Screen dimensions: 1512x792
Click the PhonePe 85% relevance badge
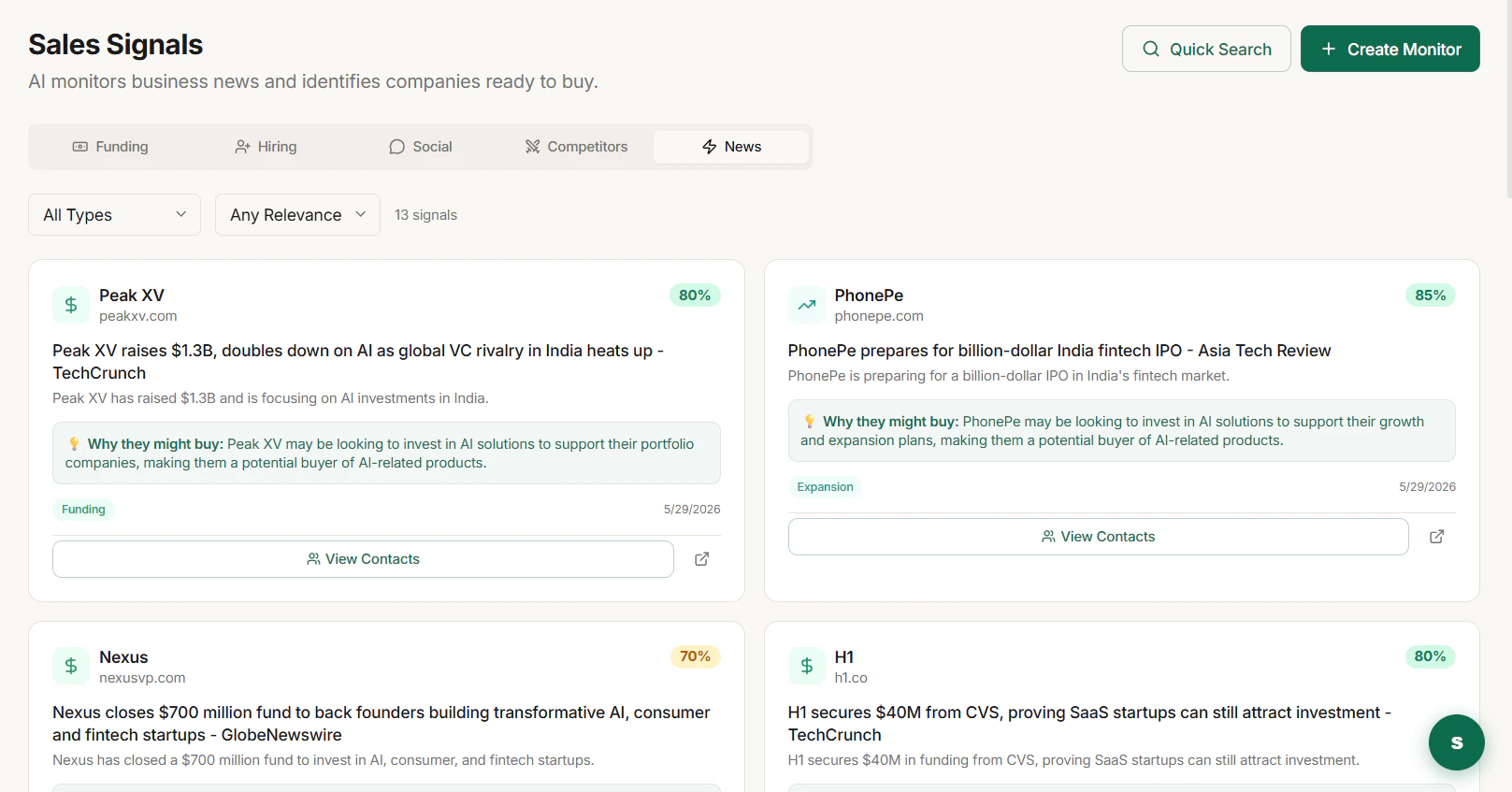point(1431,295)
